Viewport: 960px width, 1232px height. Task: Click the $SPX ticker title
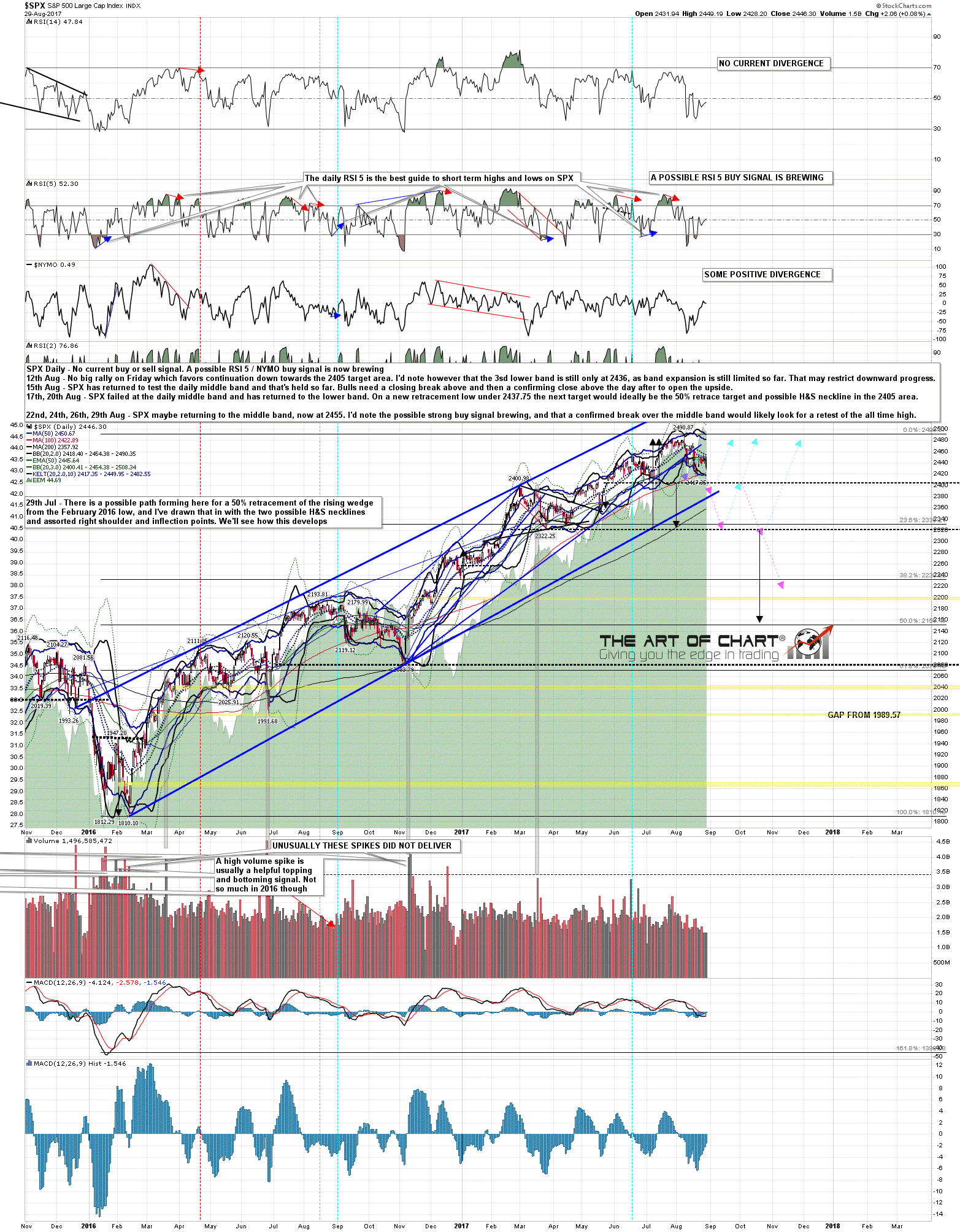[35, 6]
